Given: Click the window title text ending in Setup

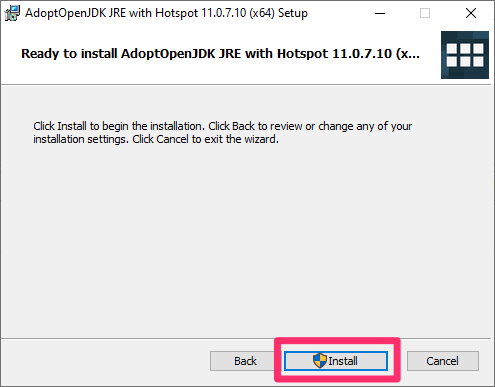Looking at the screenshot, I should pyautogui.click(x=166, y=13).
